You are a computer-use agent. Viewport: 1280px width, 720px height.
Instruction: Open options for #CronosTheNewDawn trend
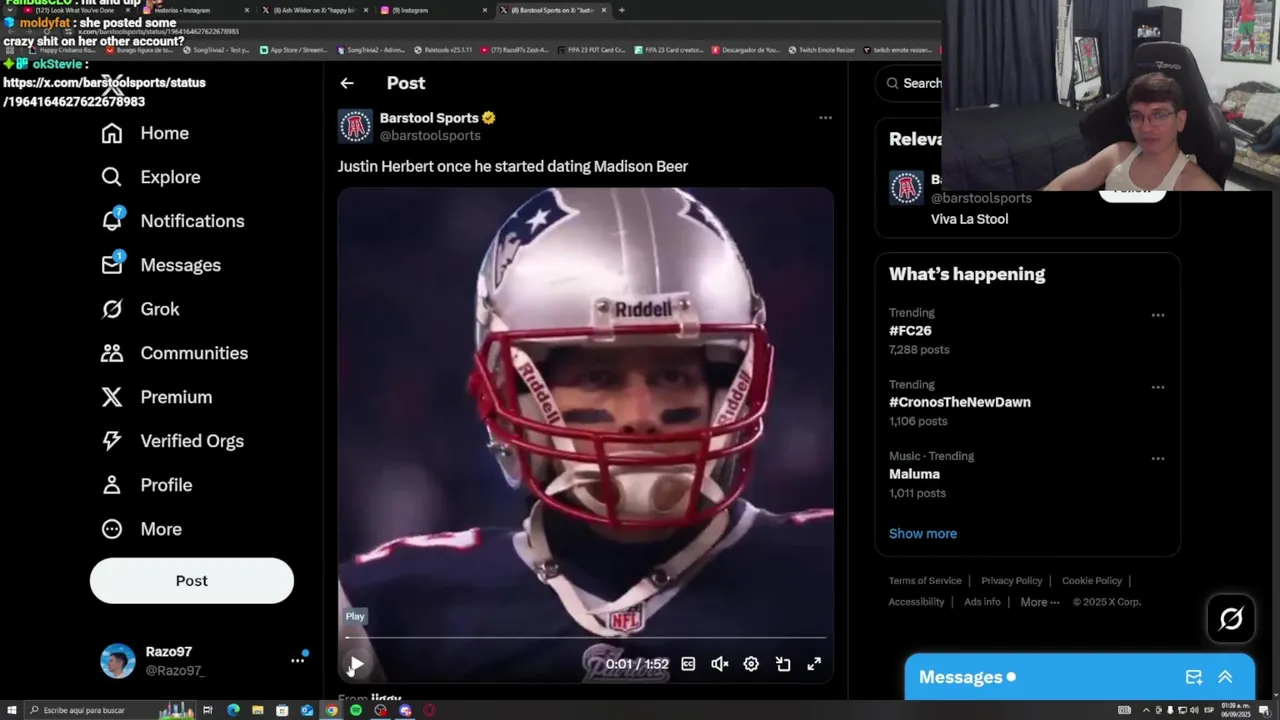[x=1158, y=387]
